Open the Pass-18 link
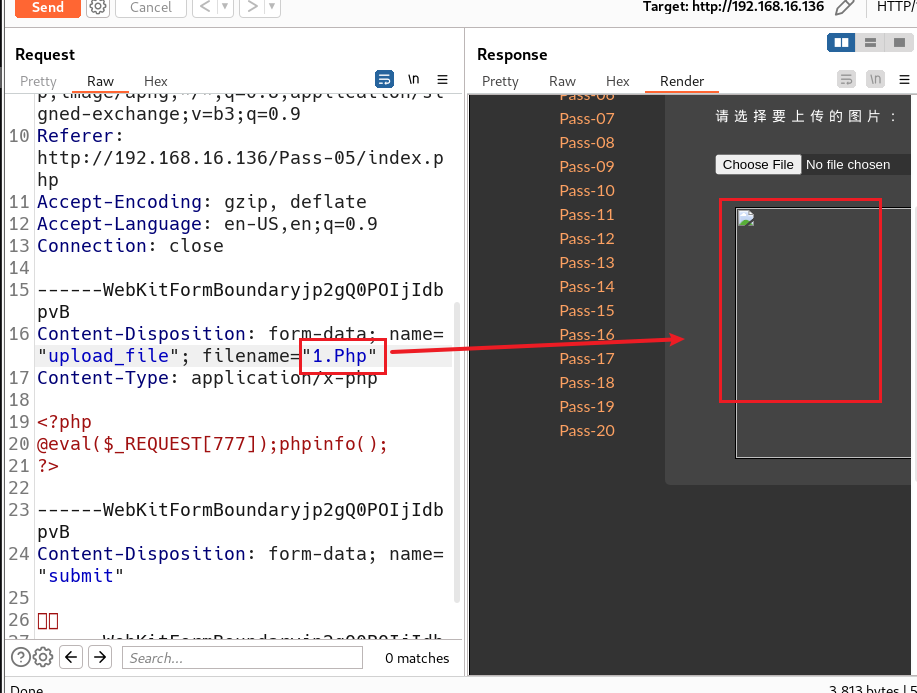This screenshot has width=917, height=693. tap(587, 382)
